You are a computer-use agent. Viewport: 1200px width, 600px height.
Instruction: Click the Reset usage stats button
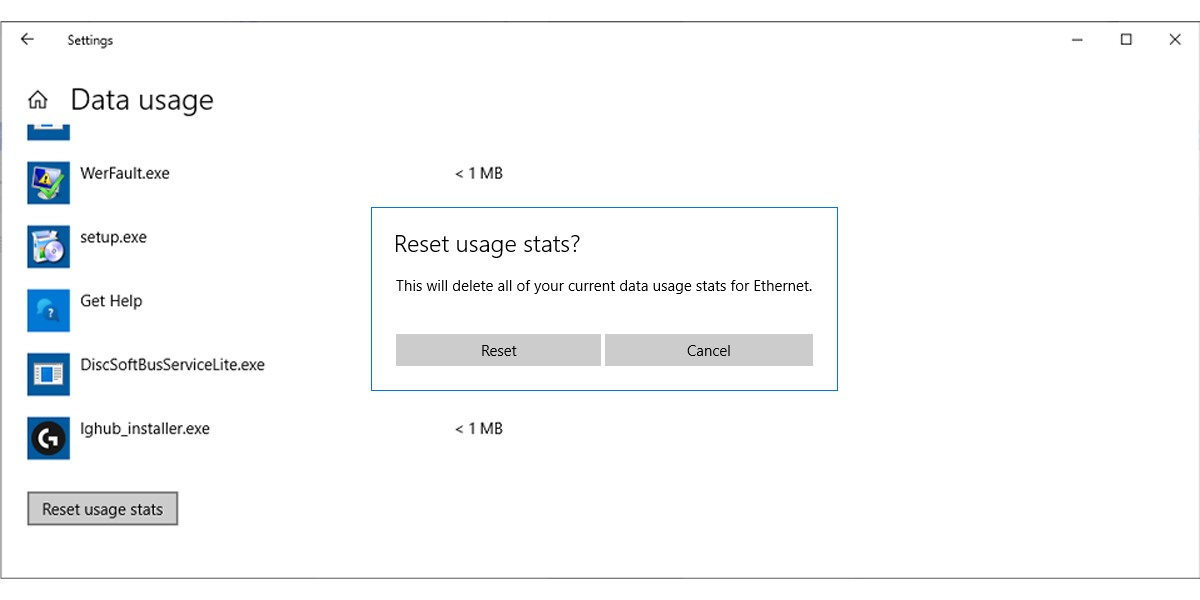[102, 508]
